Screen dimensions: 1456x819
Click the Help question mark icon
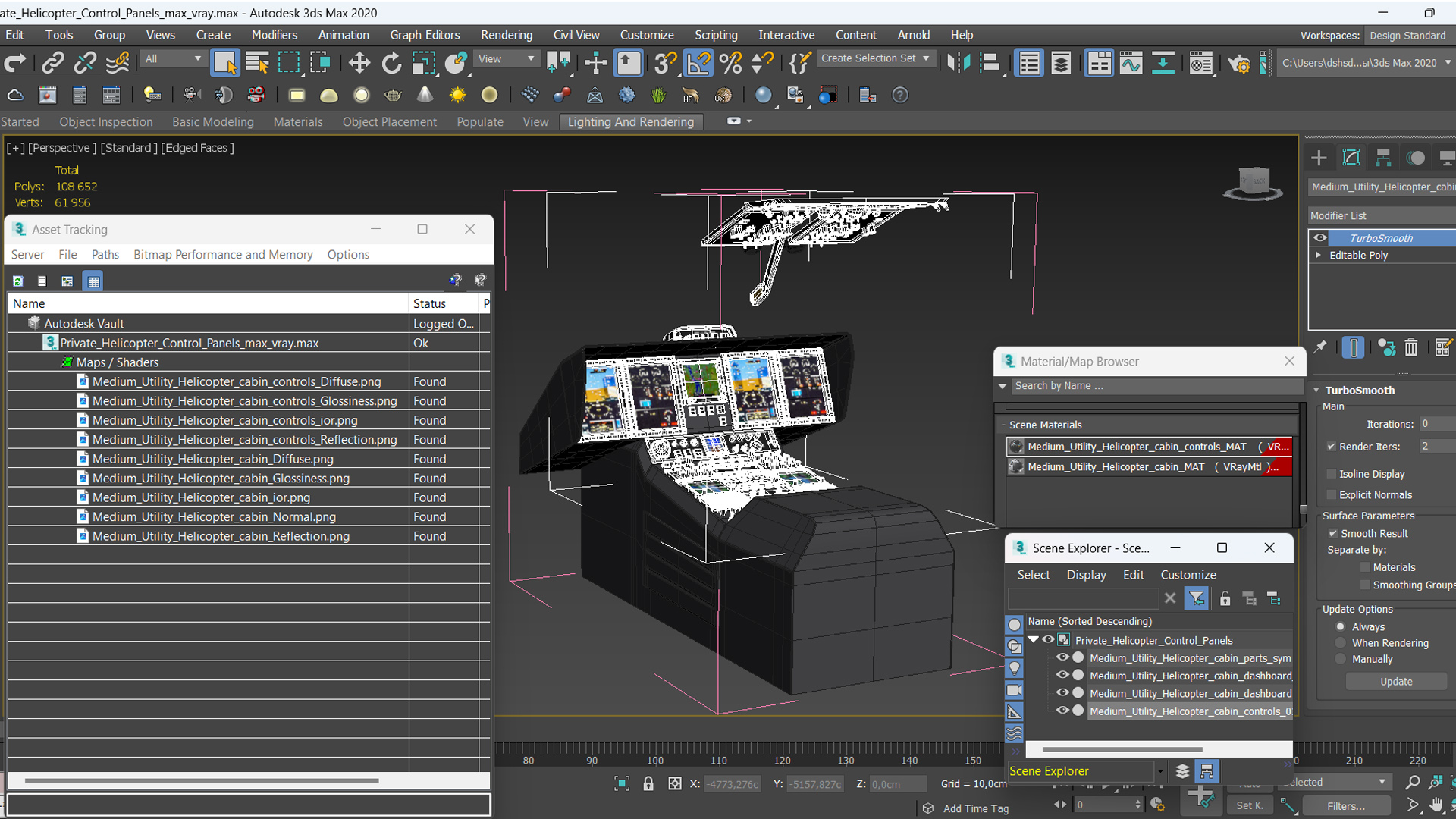(x=900, y=96)
